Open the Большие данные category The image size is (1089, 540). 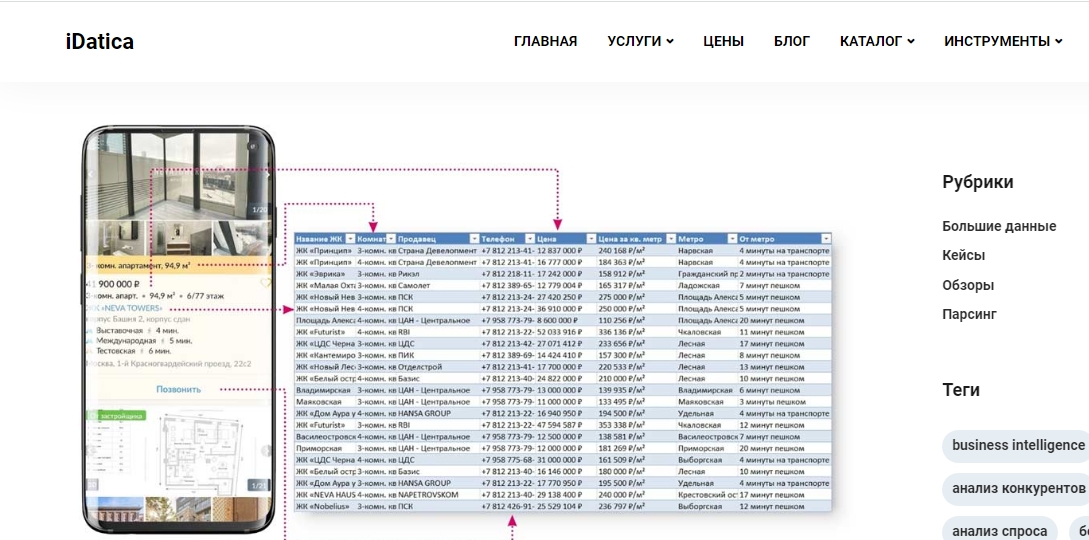point(999,226)
